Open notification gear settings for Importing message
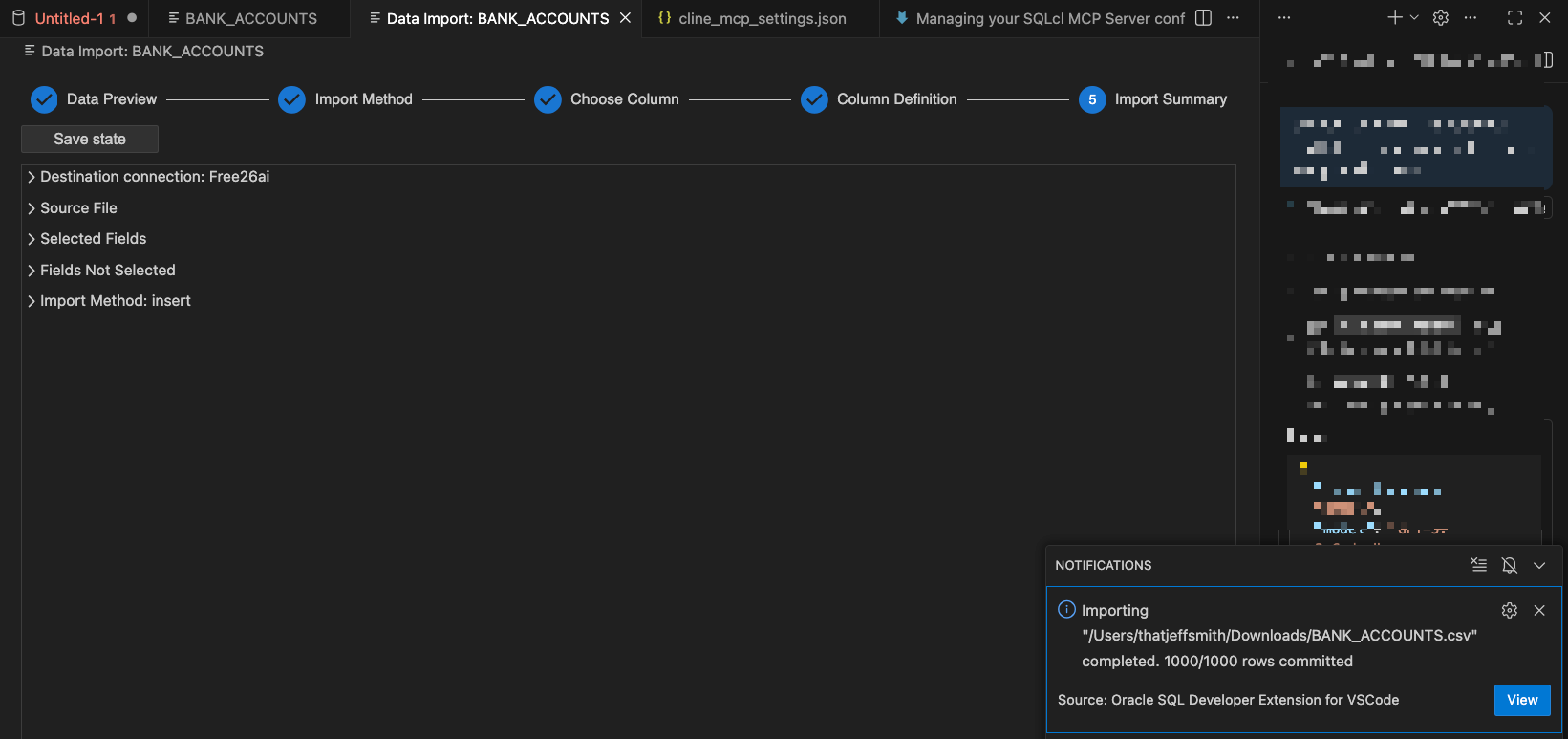 [1510, 610]
